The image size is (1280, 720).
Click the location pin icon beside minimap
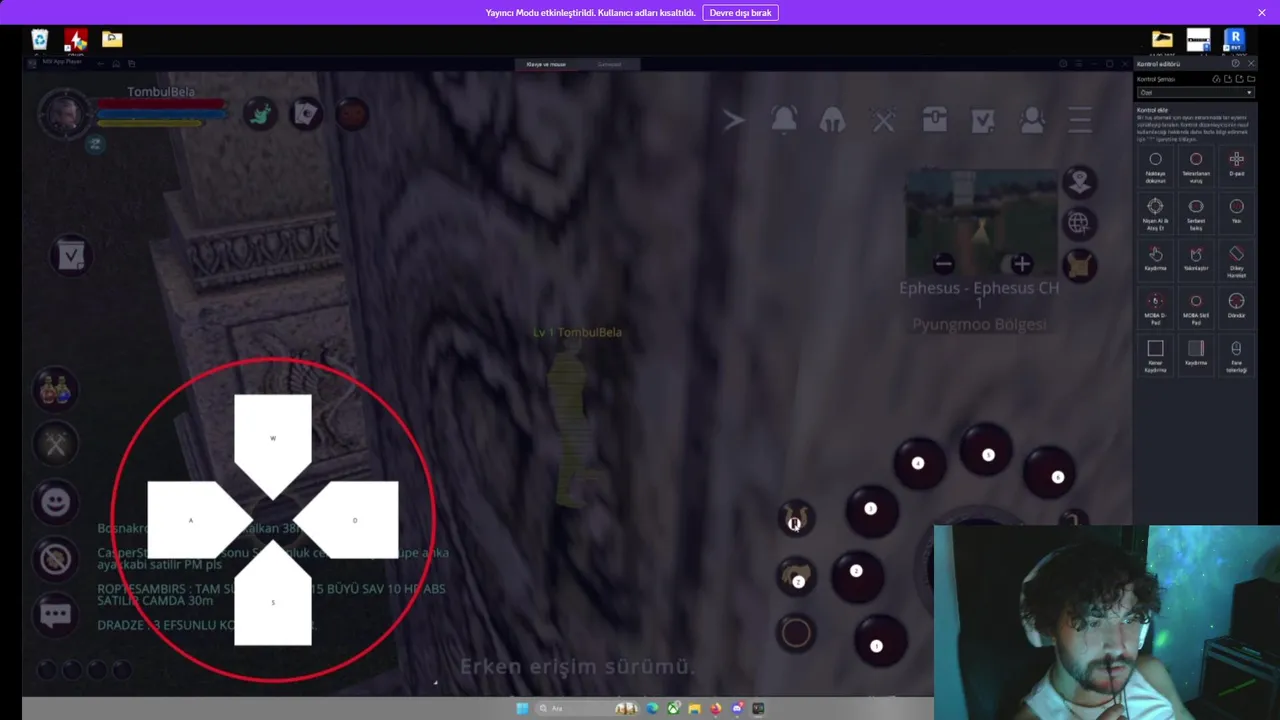1079,181
